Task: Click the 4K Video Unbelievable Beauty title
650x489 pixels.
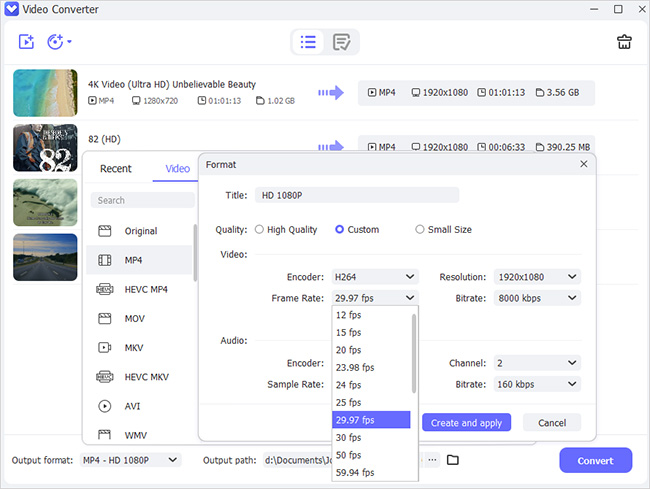Action: pos(172,85)
